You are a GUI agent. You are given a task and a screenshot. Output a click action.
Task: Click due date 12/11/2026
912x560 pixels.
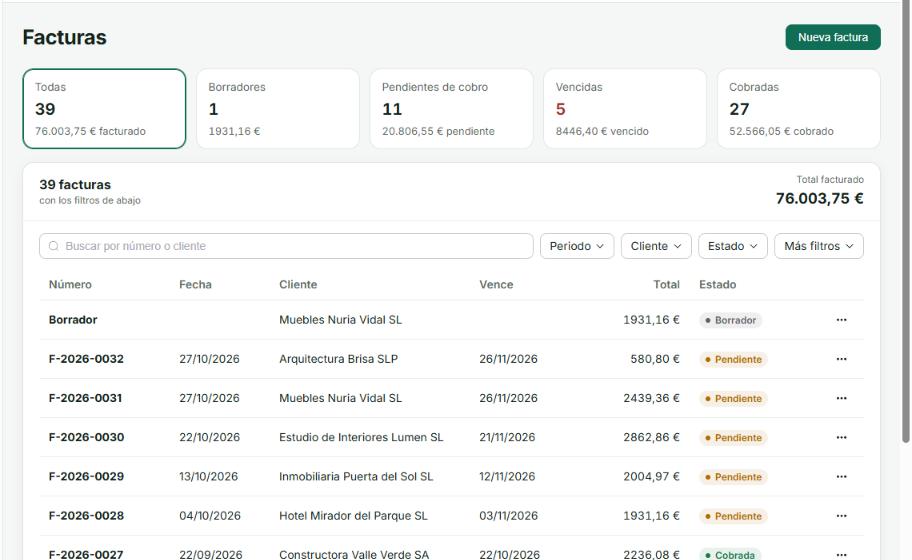(507, 476)
